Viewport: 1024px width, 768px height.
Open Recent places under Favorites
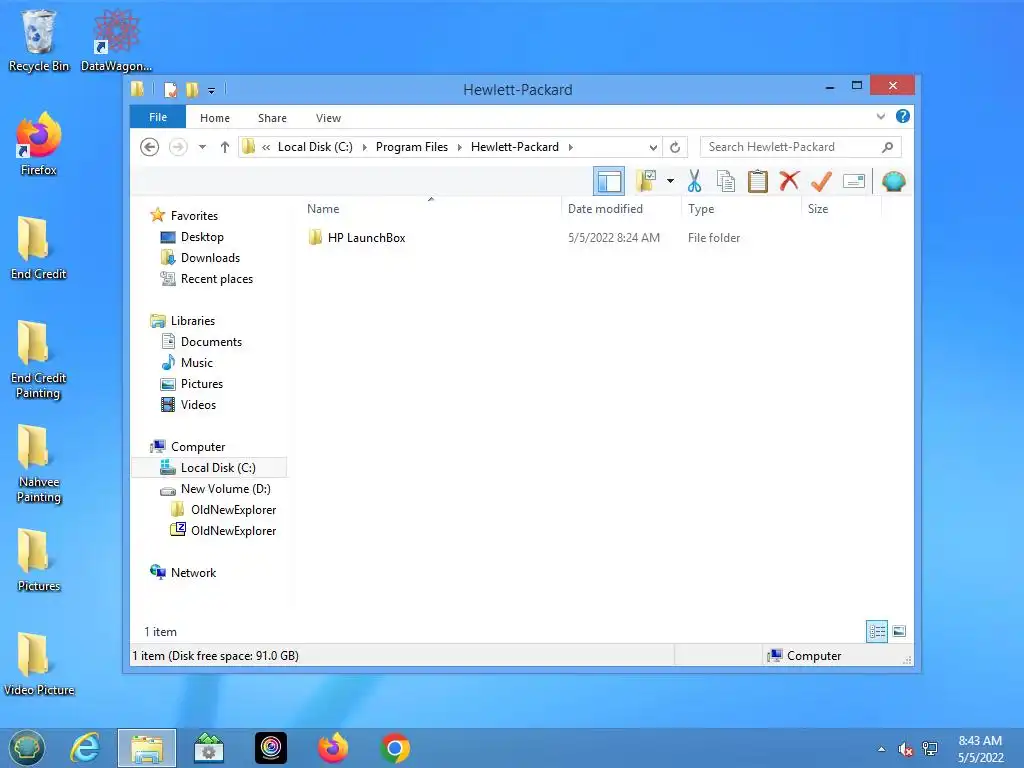tap(217, 279)
